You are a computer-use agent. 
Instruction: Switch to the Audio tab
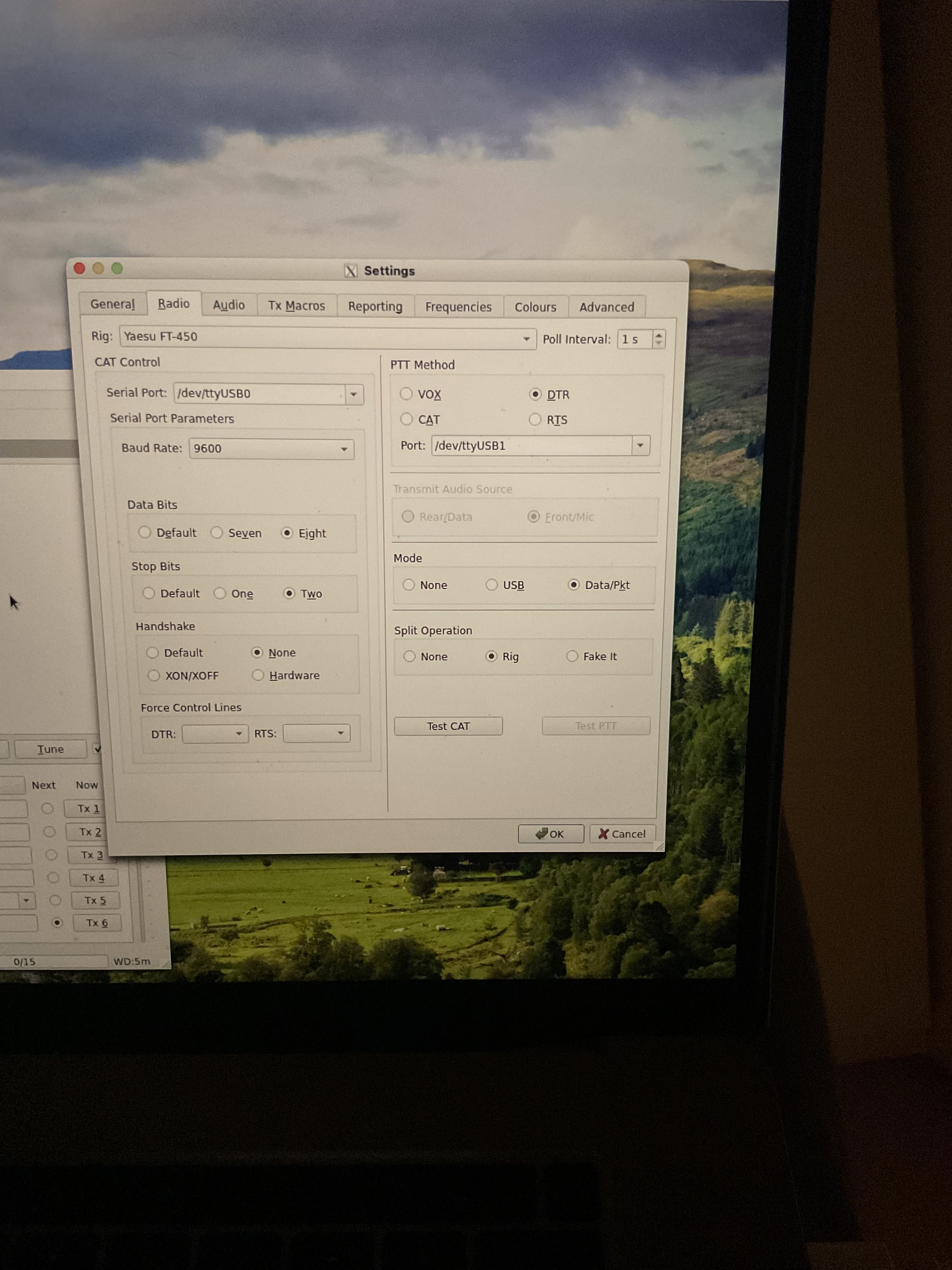(x=229, y=306)
